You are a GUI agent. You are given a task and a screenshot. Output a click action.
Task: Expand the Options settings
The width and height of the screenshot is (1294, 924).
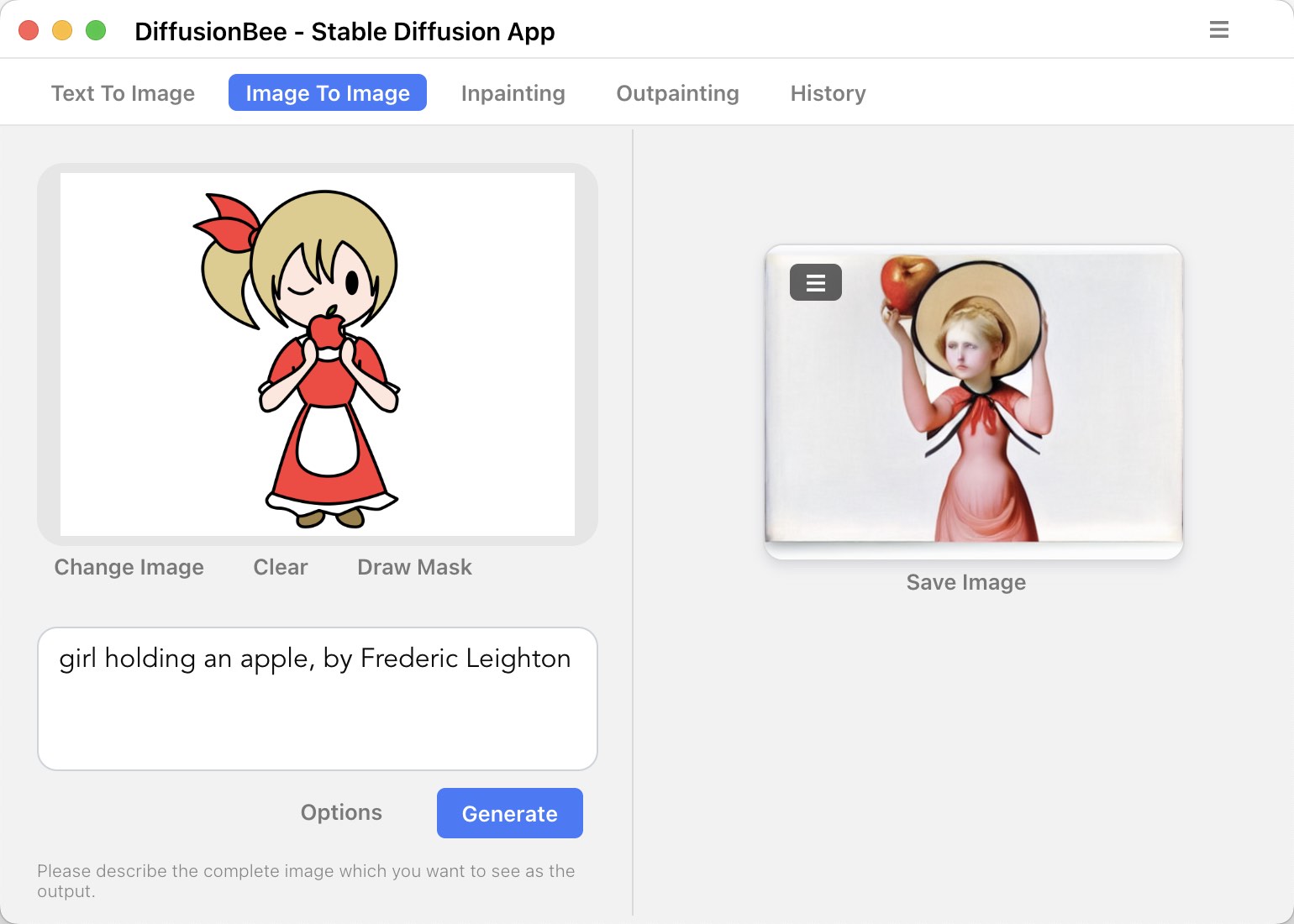point(341,812)
